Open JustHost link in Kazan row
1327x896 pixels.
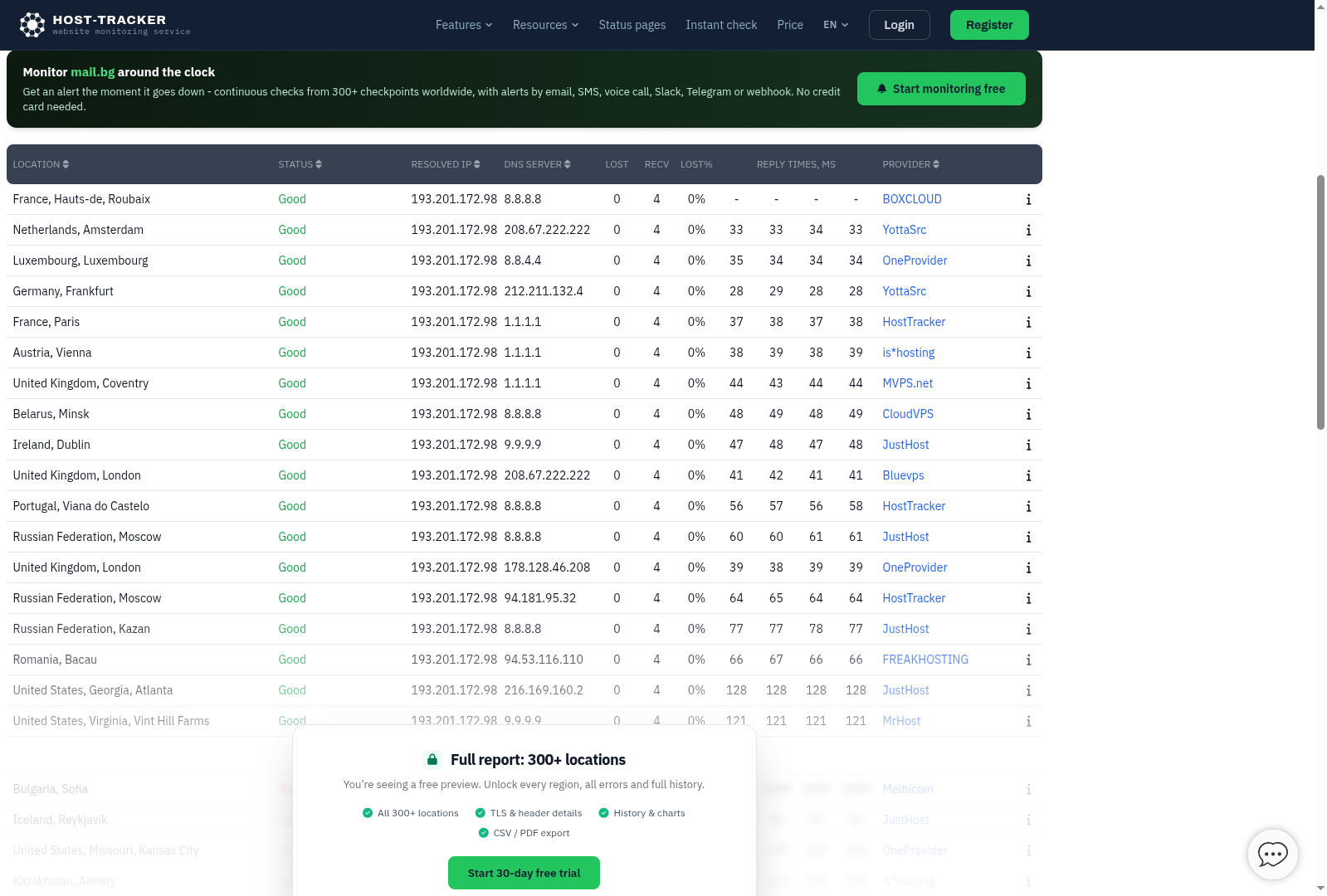tap(905, 629)
